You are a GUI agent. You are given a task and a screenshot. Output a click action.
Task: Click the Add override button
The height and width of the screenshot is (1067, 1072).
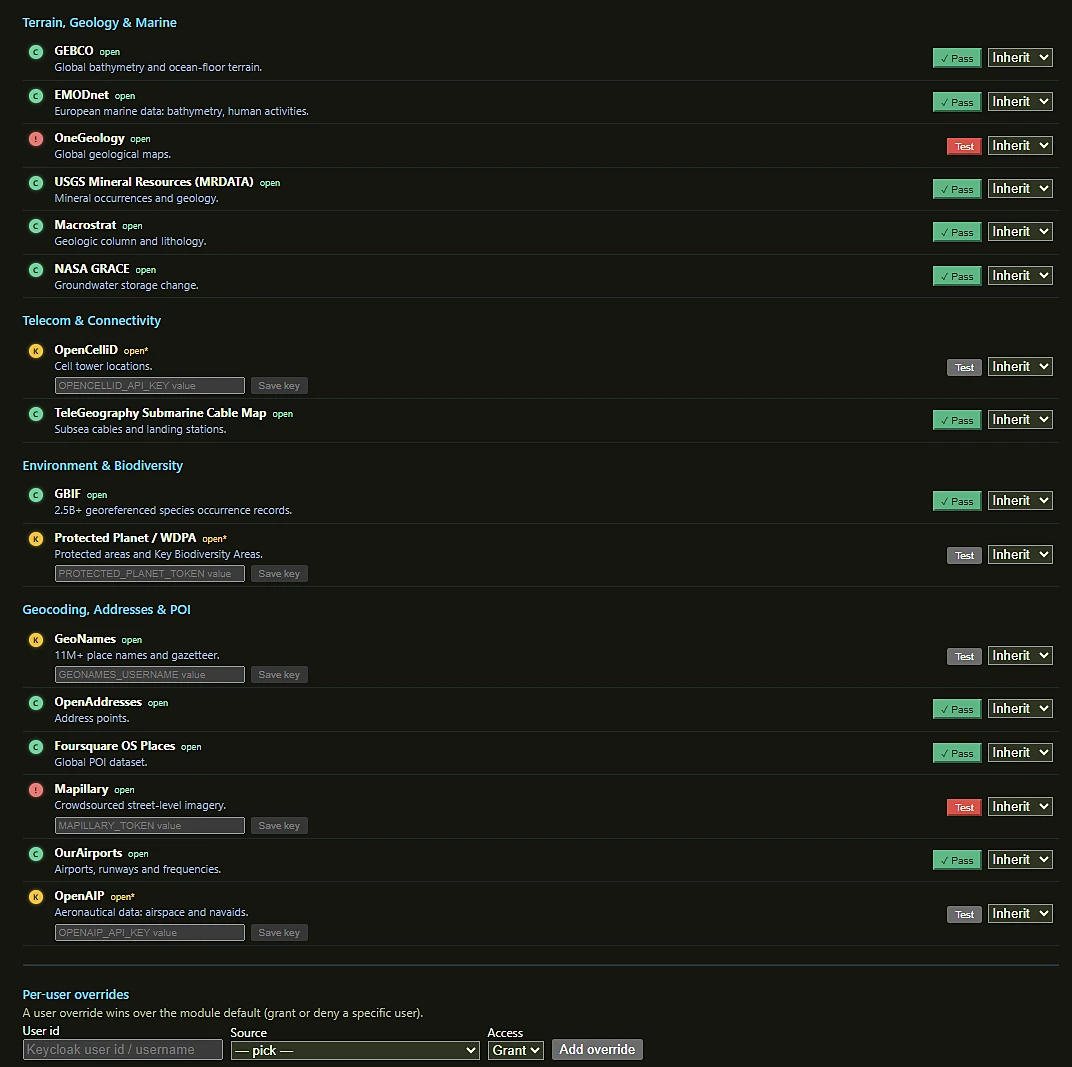tap(597, 1050)
